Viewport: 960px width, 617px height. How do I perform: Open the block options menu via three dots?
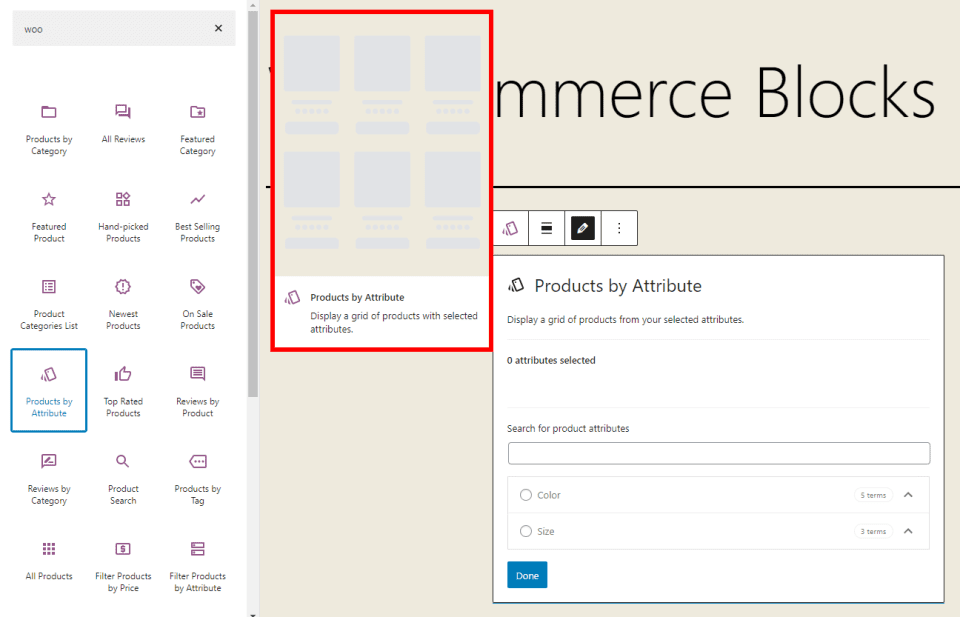click(x=618, y=228)
